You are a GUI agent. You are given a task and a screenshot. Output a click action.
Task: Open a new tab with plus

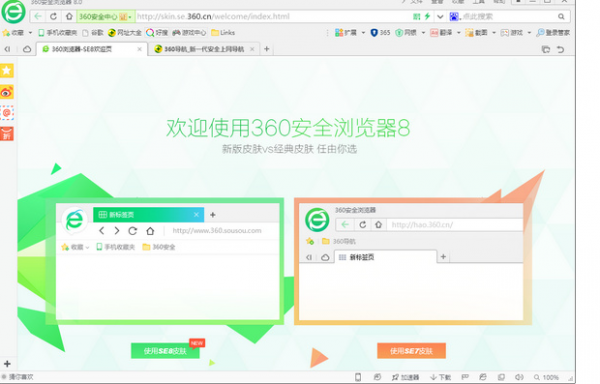[267, 49]
